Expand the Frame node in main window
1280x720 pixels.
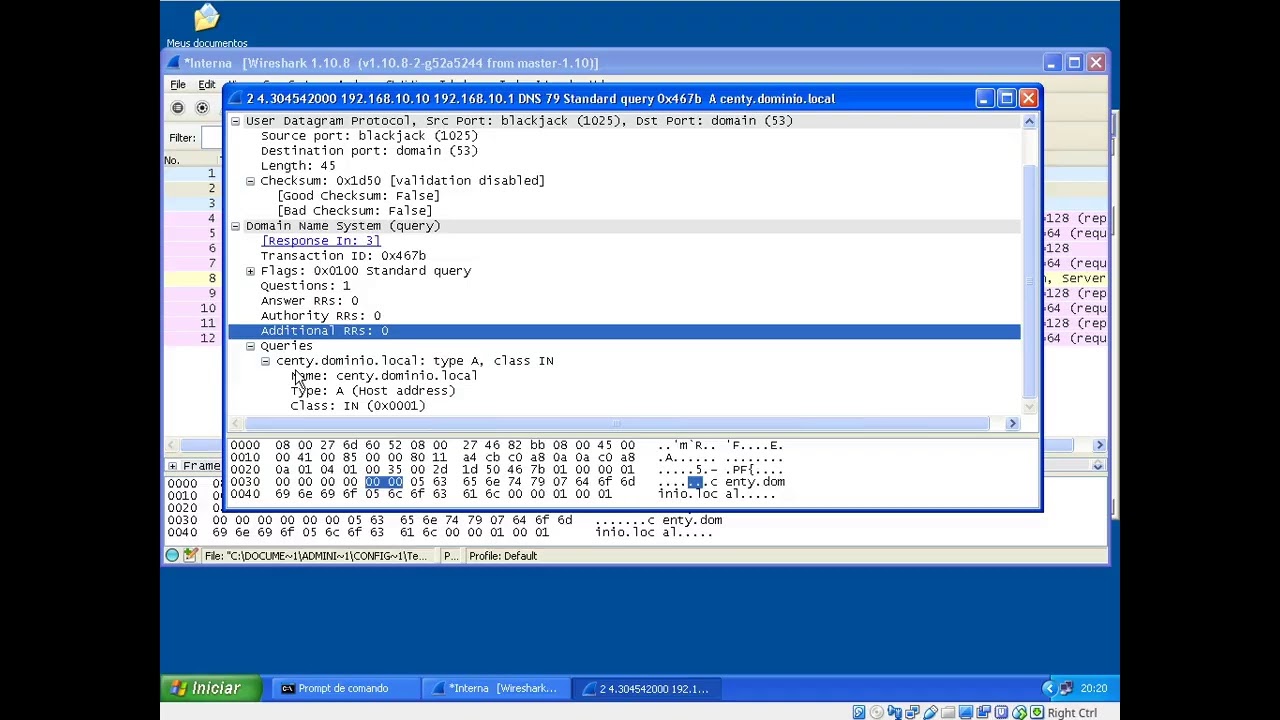173,466
